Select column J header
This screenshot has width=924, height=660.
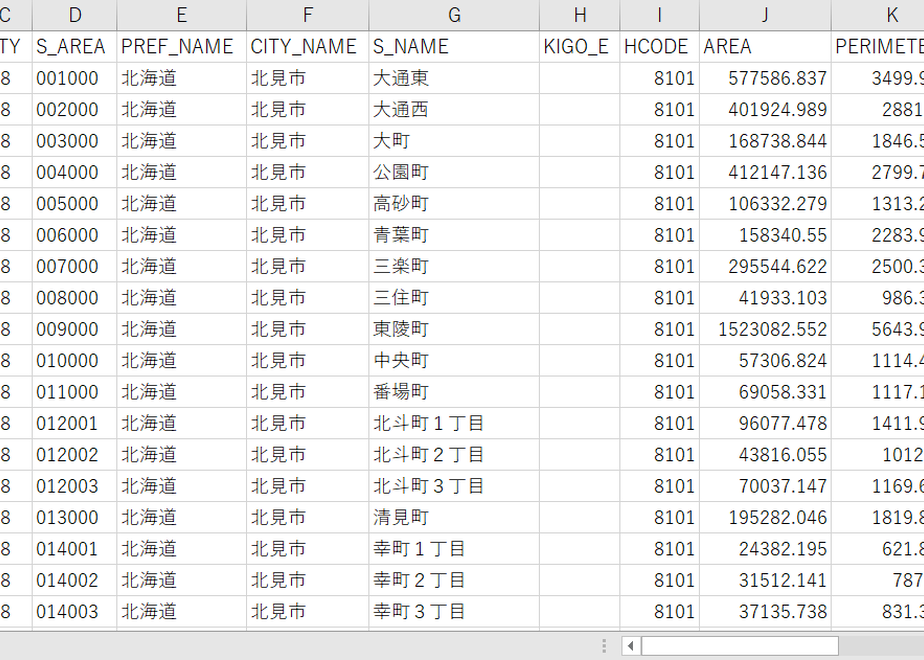coord(765,15)
